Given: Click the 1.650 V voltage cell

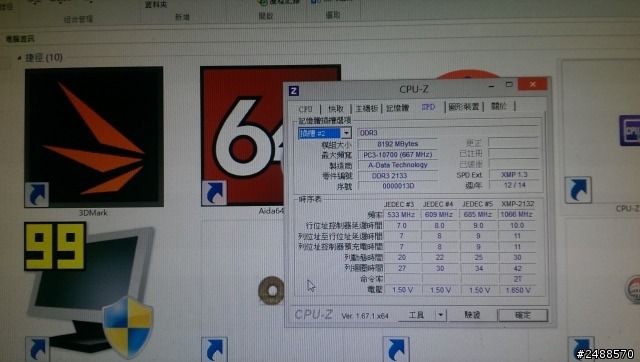Looking at the screenshot, I should 518,290.
